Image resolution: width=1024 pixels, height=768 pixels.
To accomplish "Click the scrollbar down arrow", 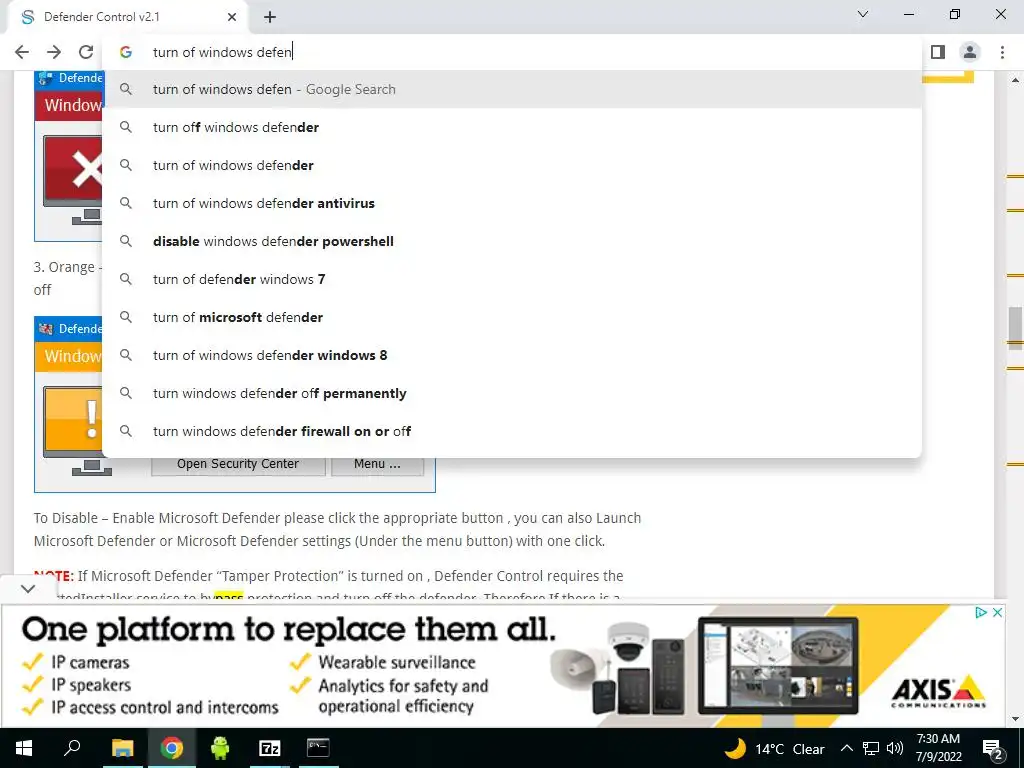I will point(1015,719).
